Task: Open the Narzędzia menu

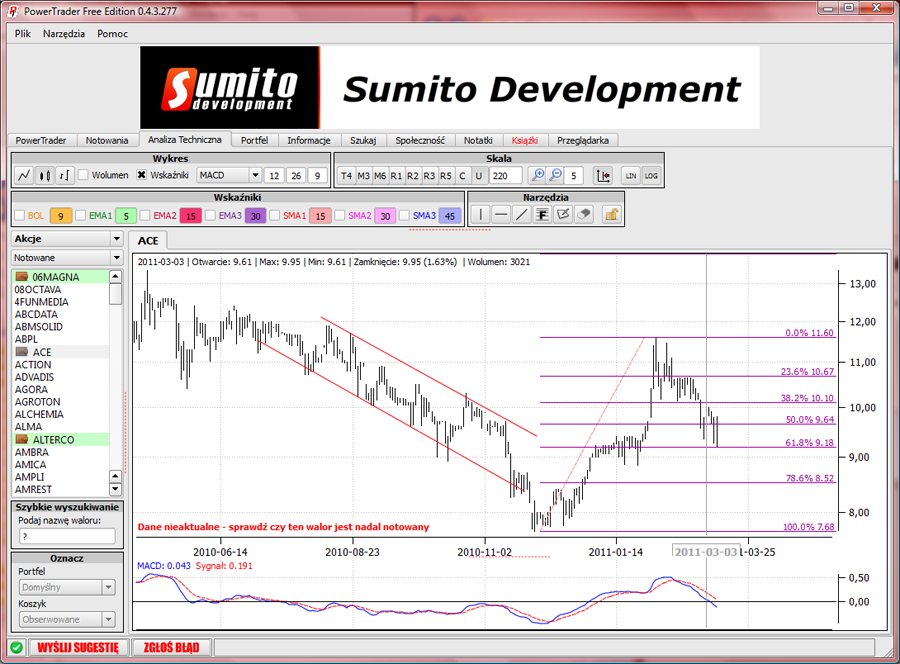Action: pos(64,34)
